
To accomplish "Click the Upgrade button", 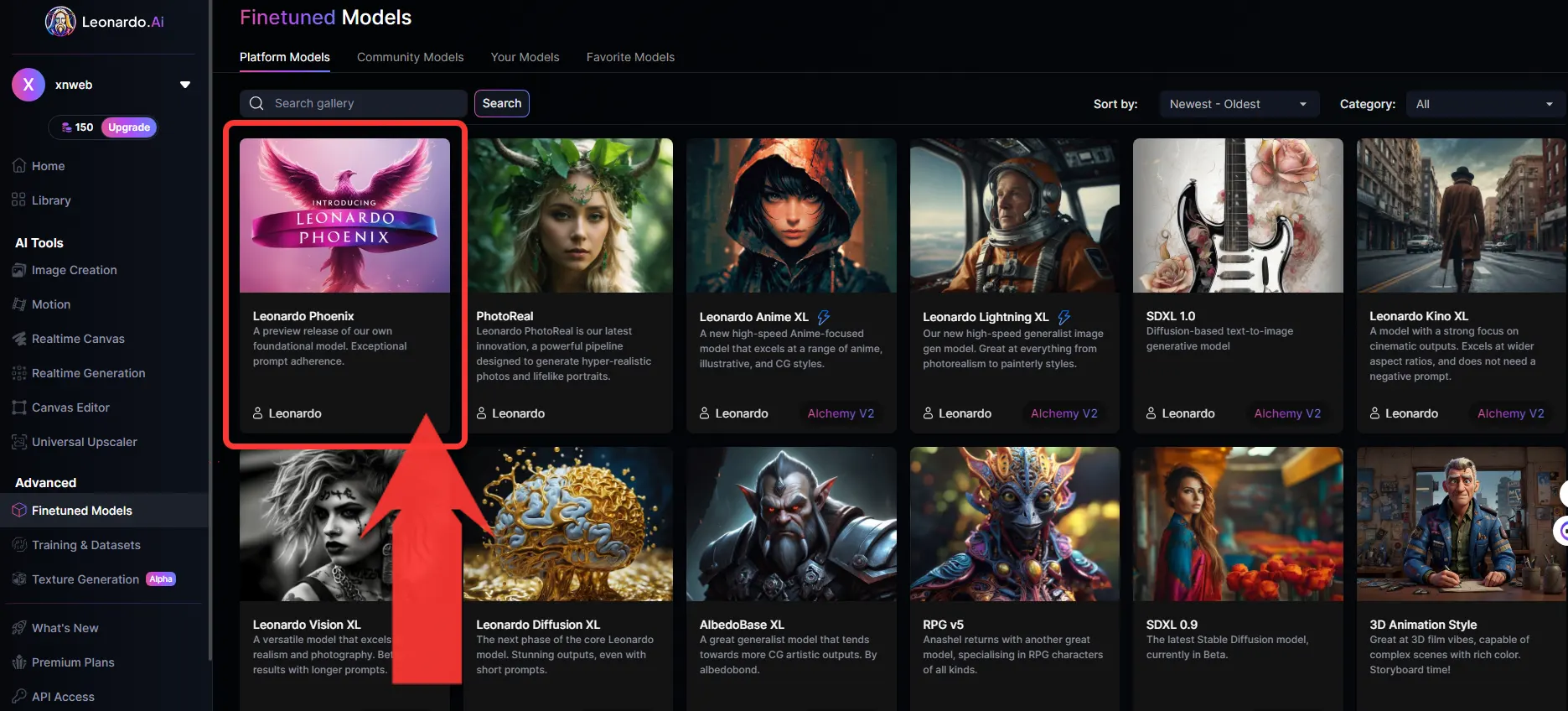I will [x=129, y=127].
